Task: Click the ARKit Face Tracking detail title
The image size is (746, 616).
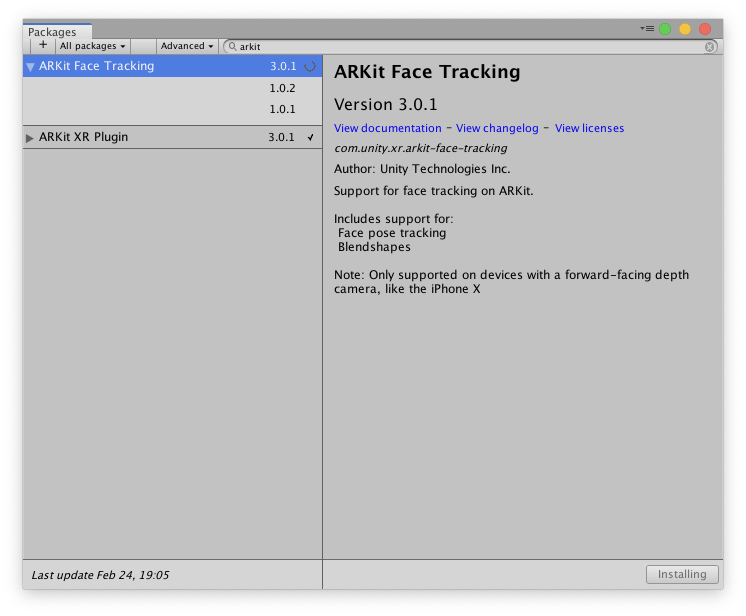Action: coord(427,72)
